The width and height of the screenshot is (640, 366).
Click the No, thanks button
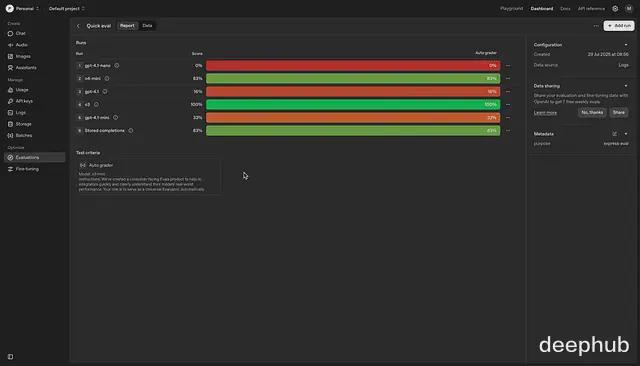[592, 112]
